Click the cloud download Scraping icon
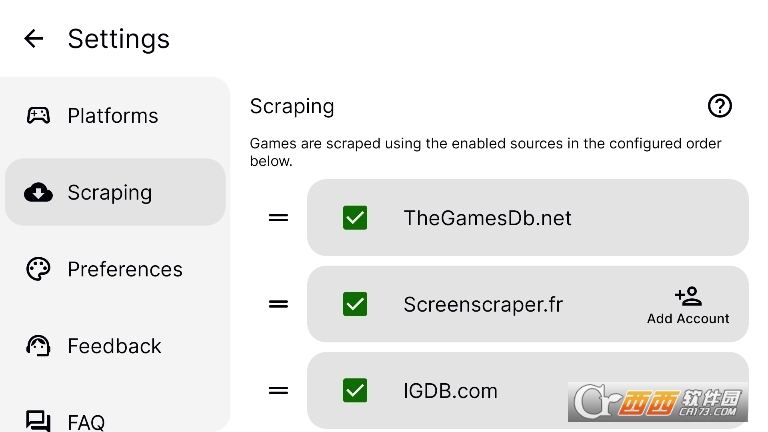This screenshot has width=768, height=432. pyautogui.click(x=38, y=192)
